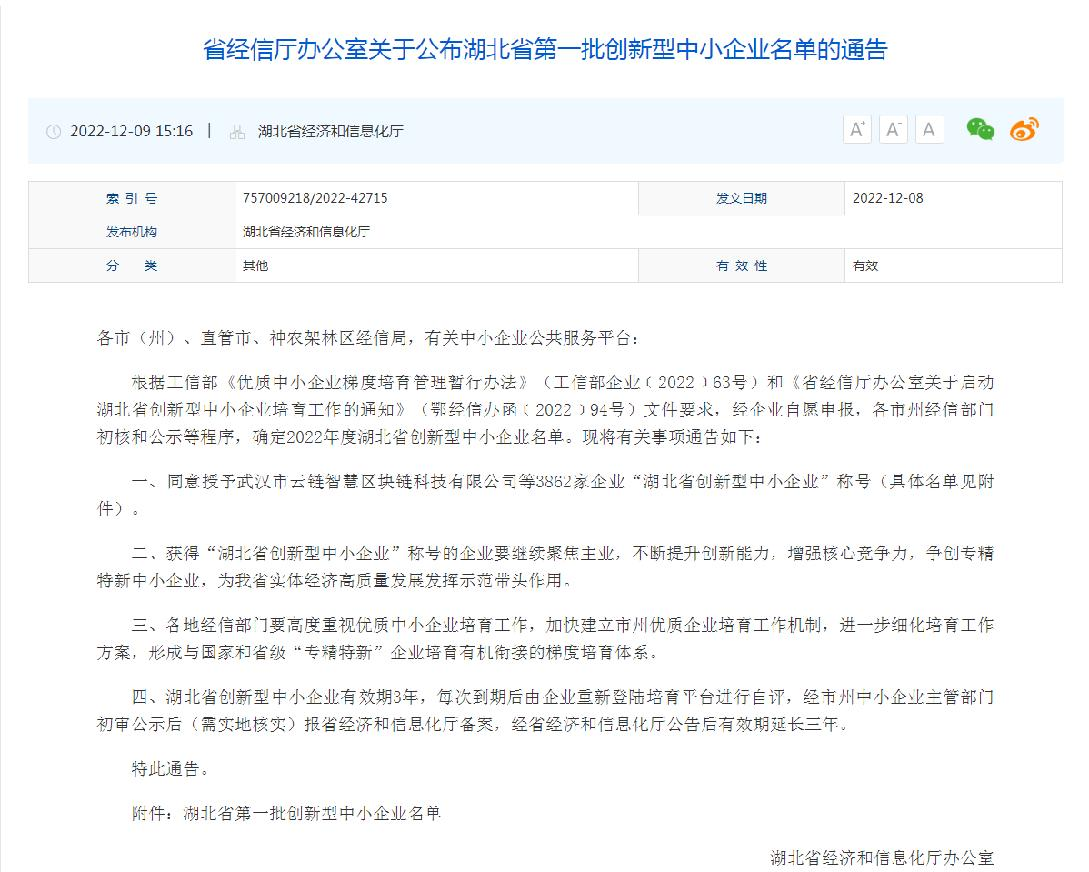This screenshot has height=872, width=1089.
Task: Click the timestamp 2022-12-09 15:16
Action: (131, 131)
